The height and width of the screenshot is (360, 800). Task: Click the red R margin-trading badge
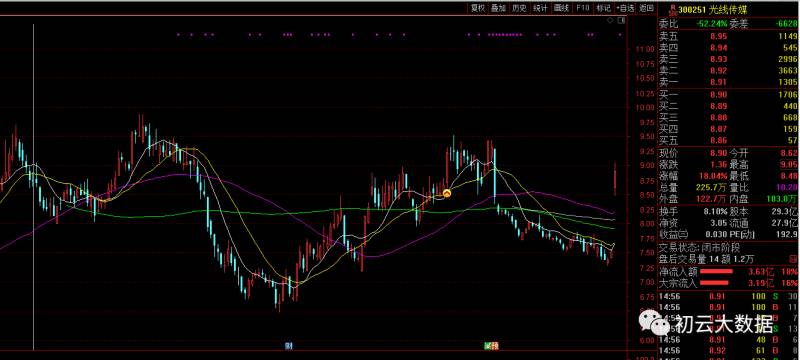point(673,9)
